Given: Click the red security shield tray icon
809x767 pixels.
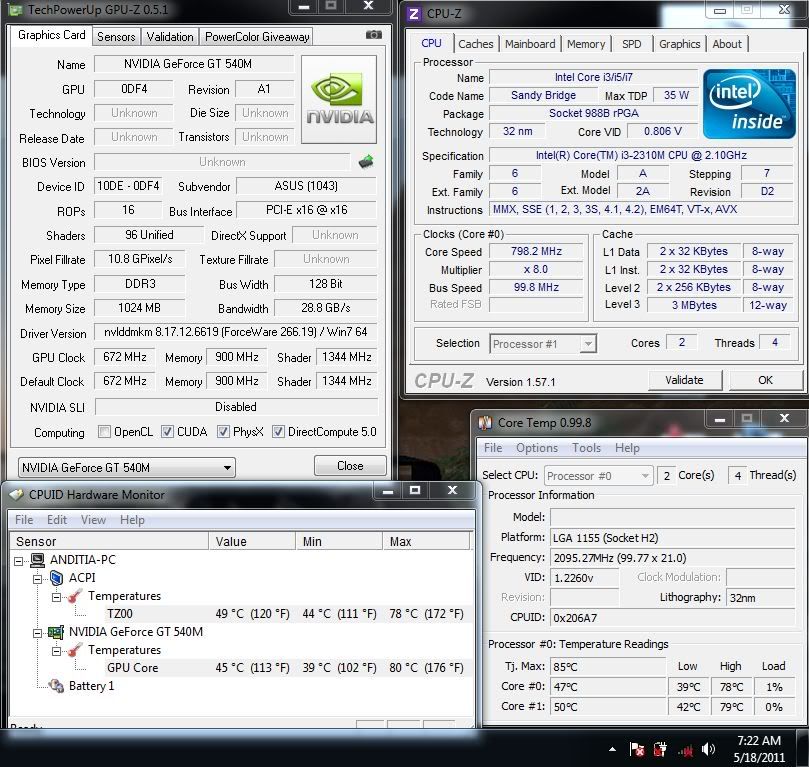Looking at the screenshot, I should coord(660,749).
